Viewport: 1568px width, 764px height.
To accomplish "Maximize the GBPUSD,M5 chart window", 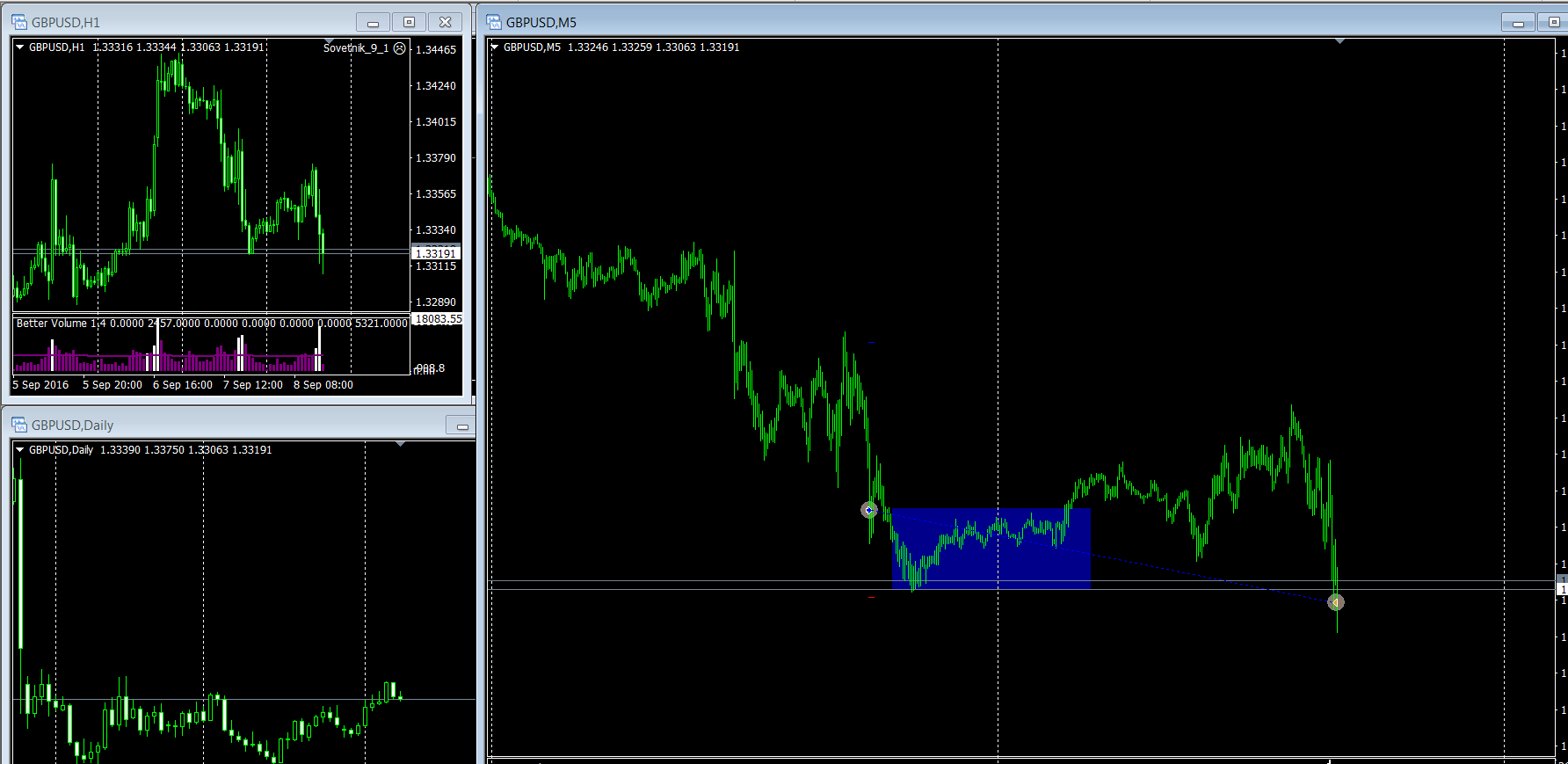I will click(x=1553, y=23).
